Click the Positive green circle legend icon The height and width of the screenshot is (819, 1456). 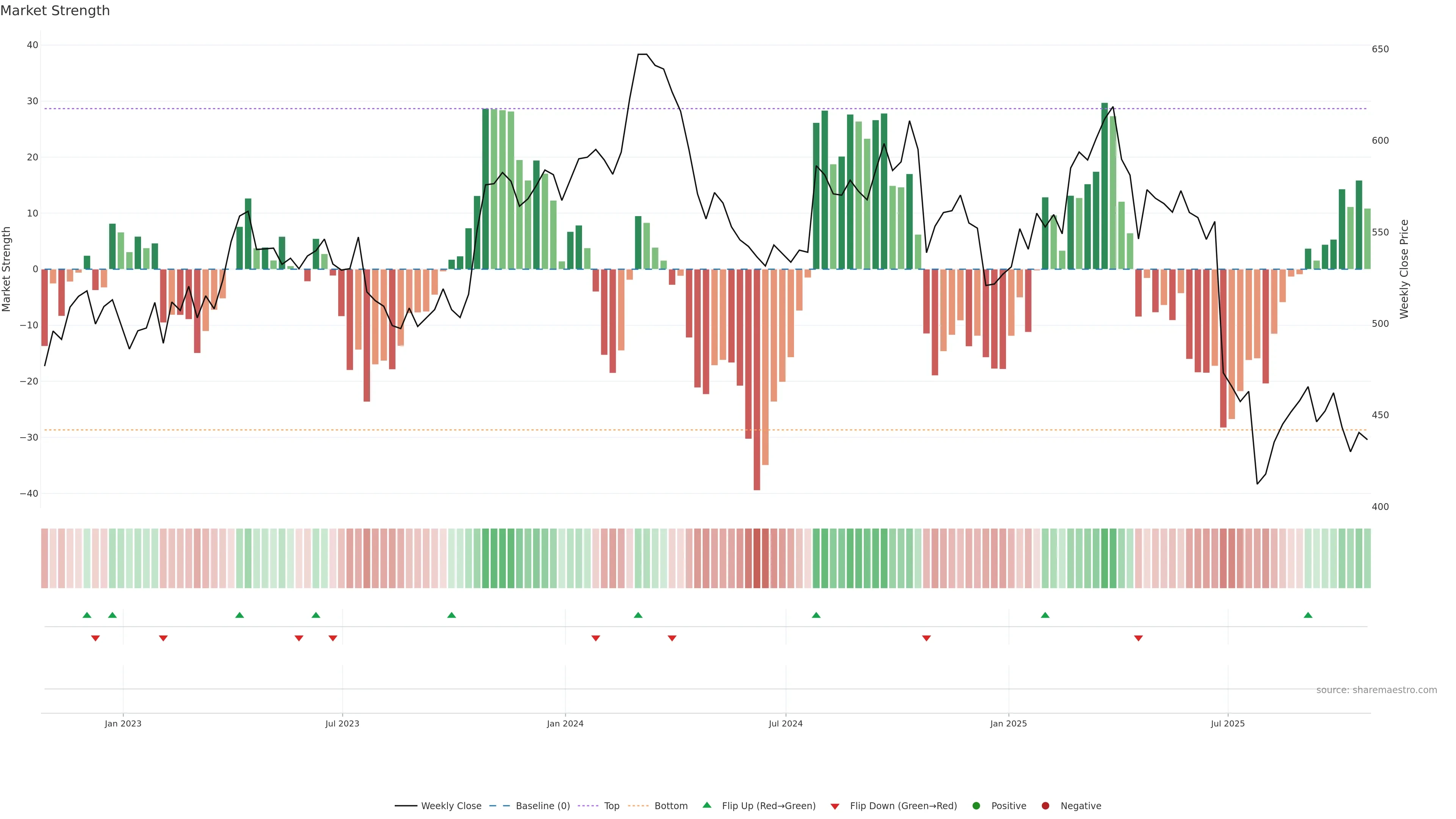click(x=976, y=806)
